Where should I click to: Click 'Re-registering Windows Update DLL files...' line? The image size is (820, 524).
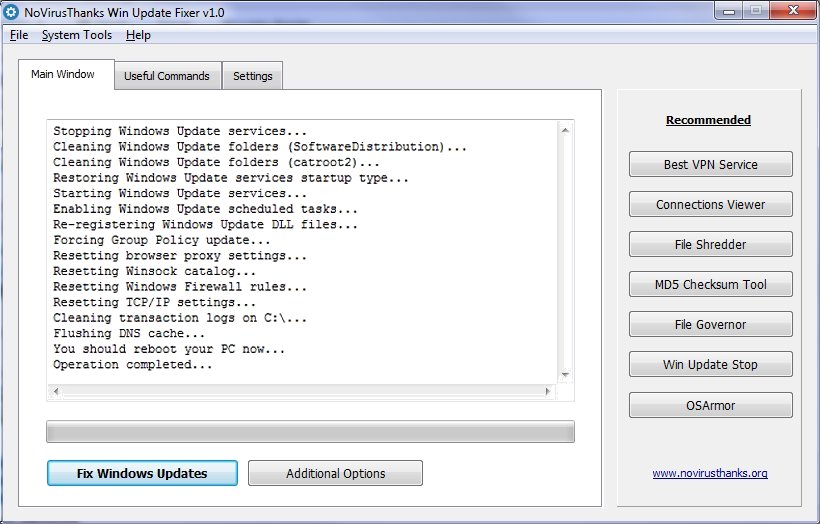click(x=205, y=225)
